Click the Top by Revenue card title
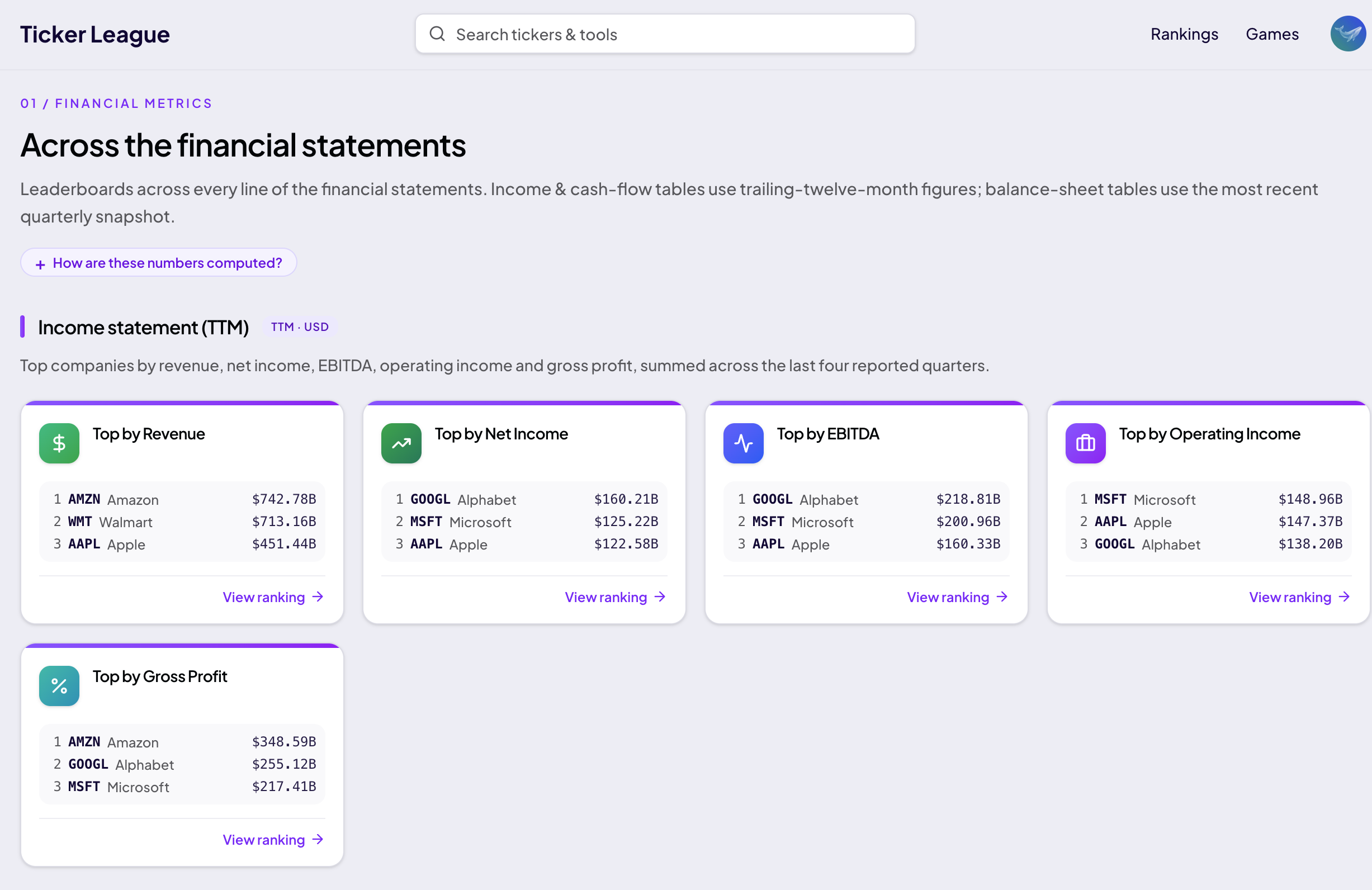Viewport: 1372px width, 890px height. 149,434
